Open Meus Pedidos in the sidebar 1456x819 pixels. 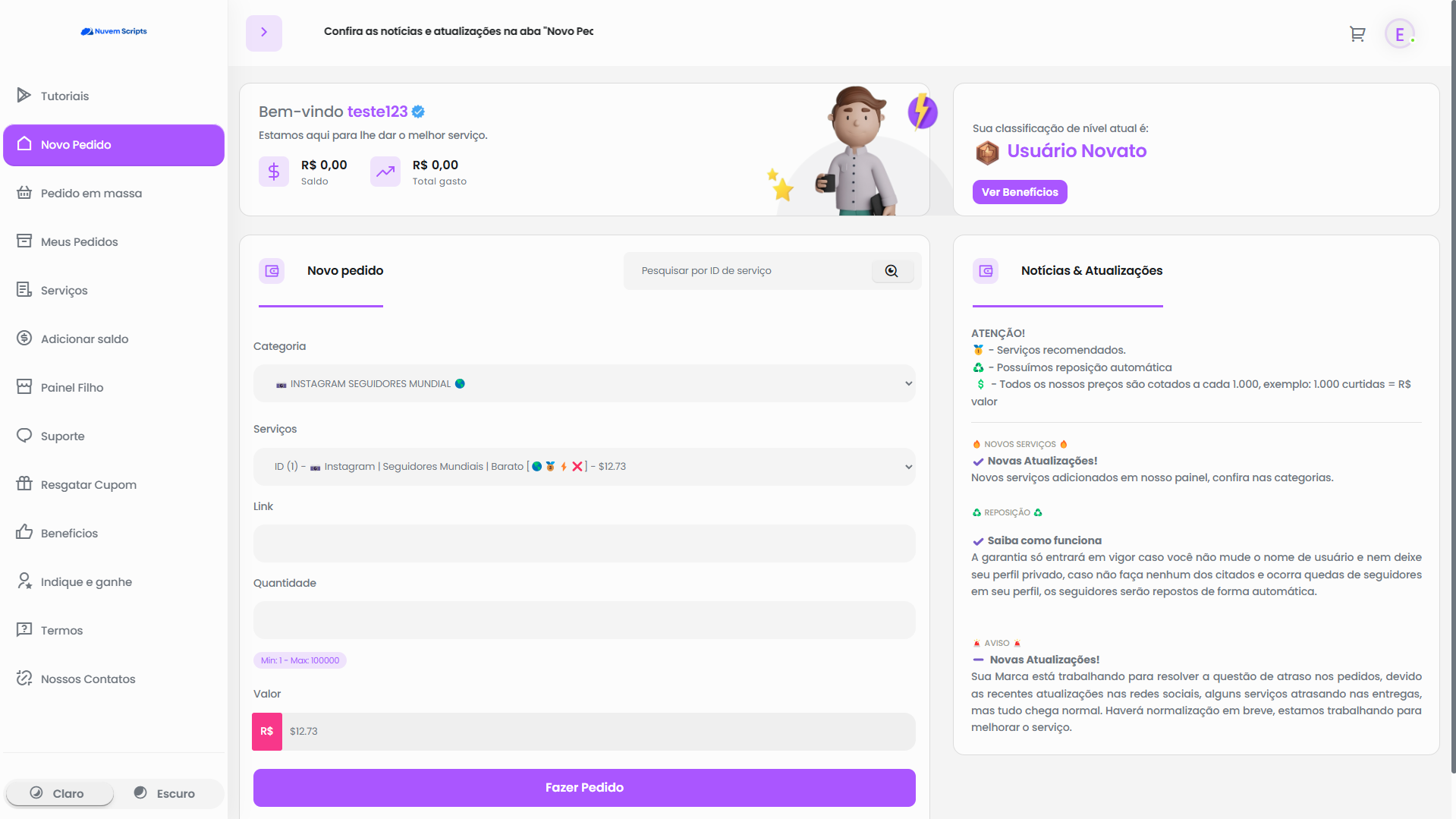point(79,242)
